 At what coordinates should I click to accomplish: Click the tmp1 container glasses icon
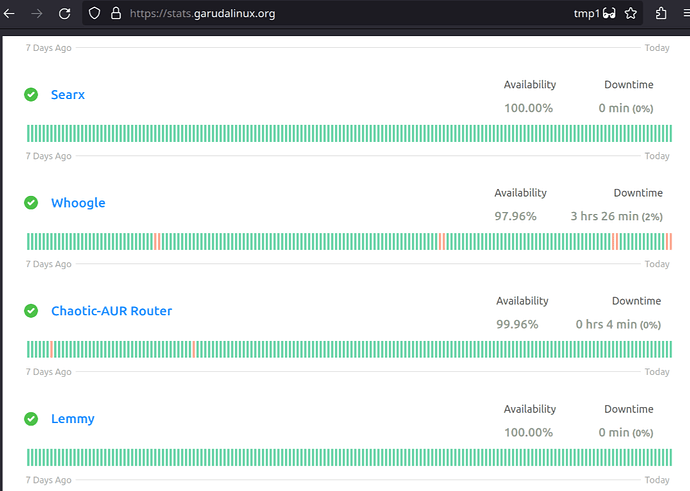click(609, 13)
